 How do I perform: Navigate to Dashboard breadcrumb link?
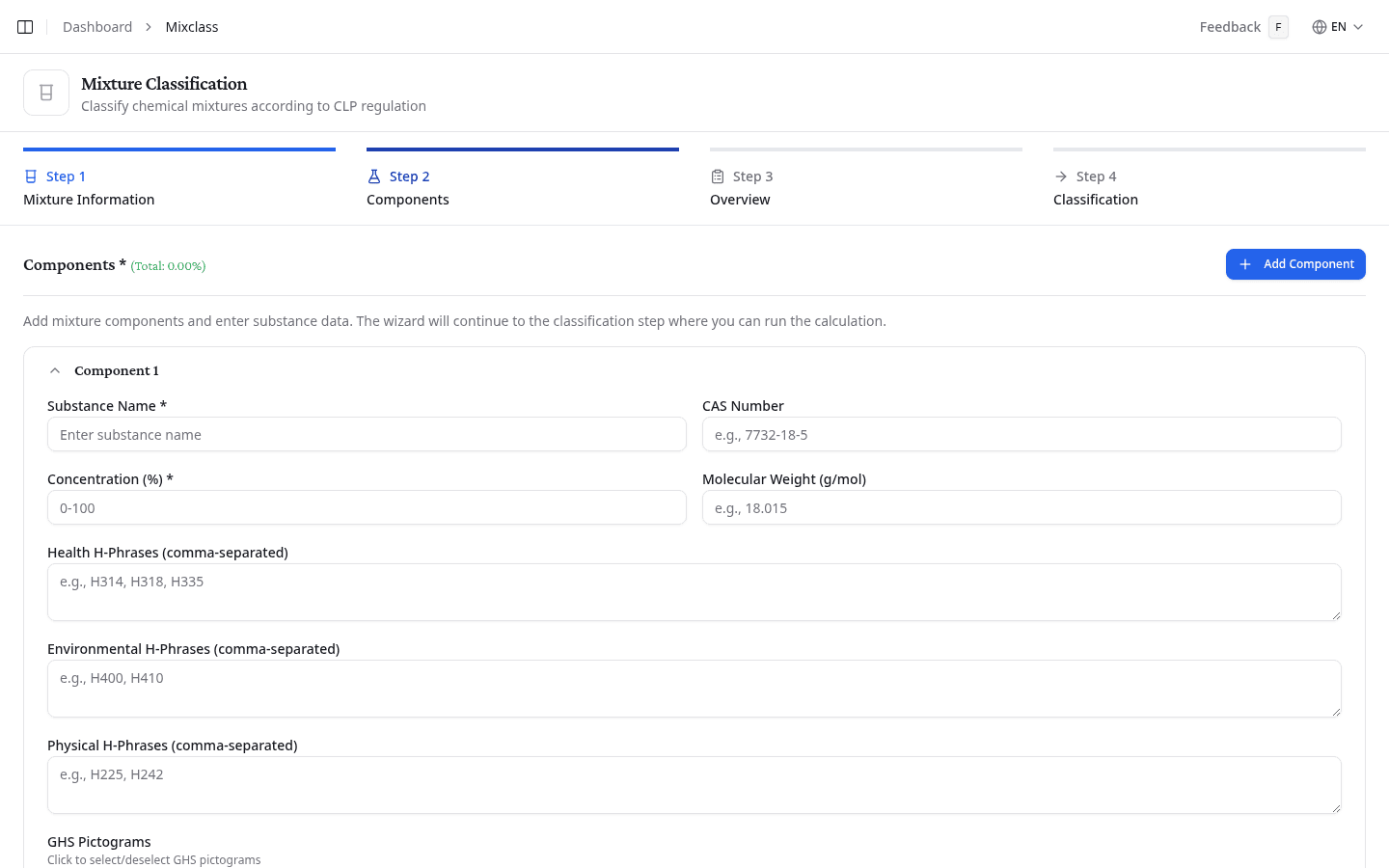tap(97, 27)
